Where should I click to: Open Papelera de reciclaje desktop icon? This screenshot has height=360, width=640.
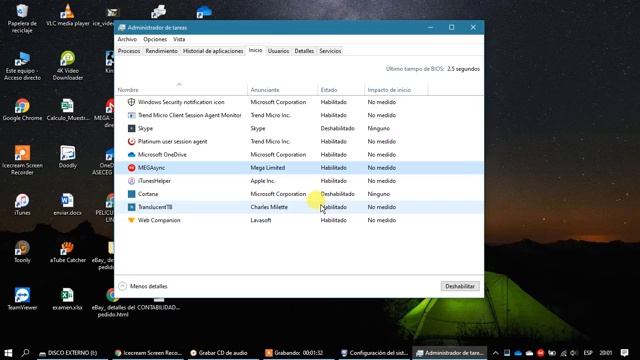click(22, 18)
